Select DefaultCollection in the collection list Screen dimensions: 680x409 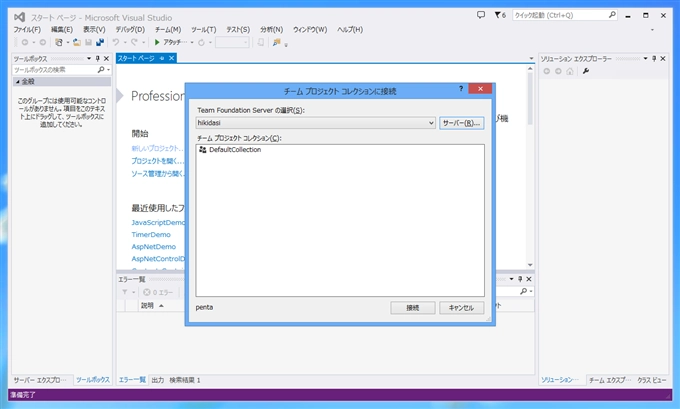(230, 150)
